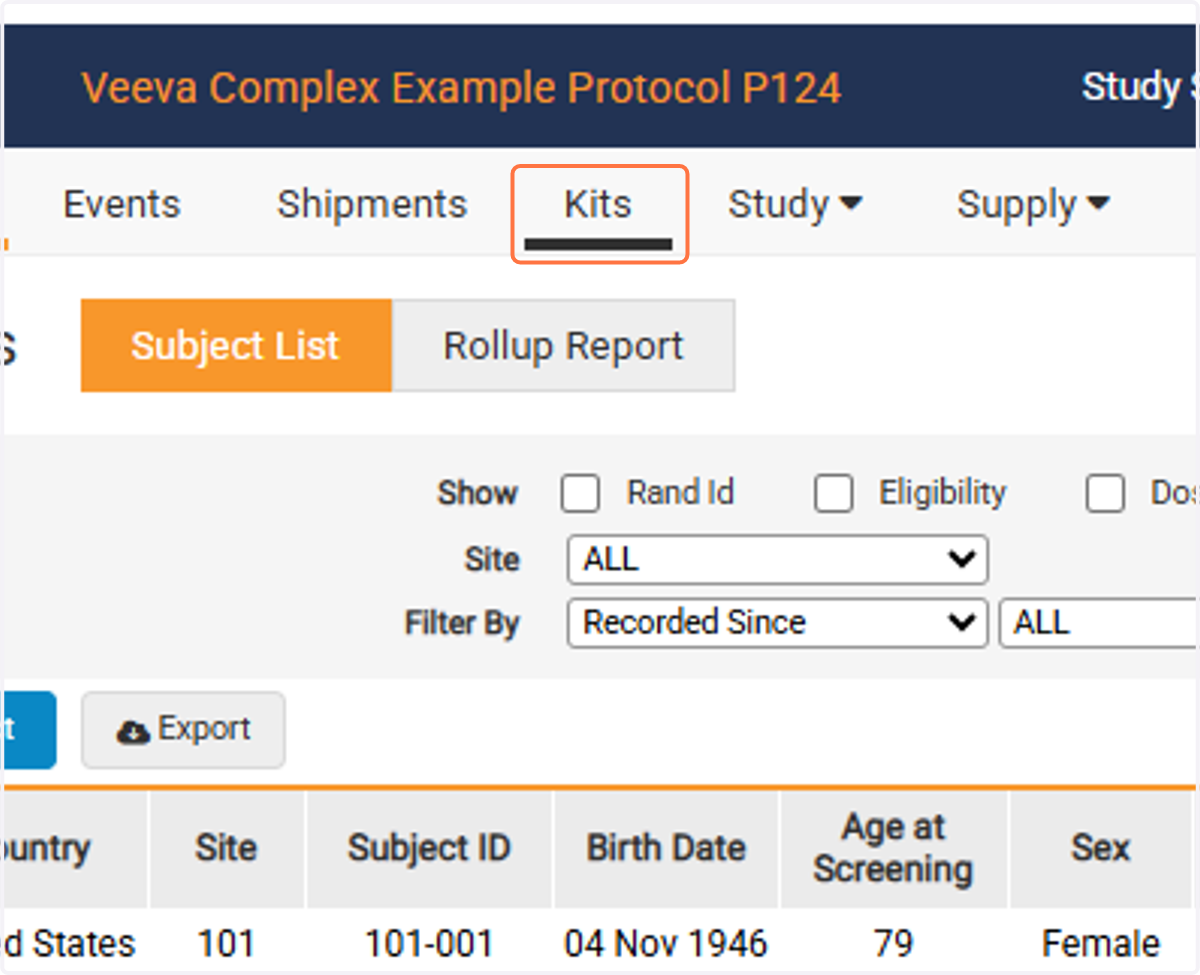Click the Veeva Complex Example Protocol title
The image size is (1200, 975).
[461, 88]
